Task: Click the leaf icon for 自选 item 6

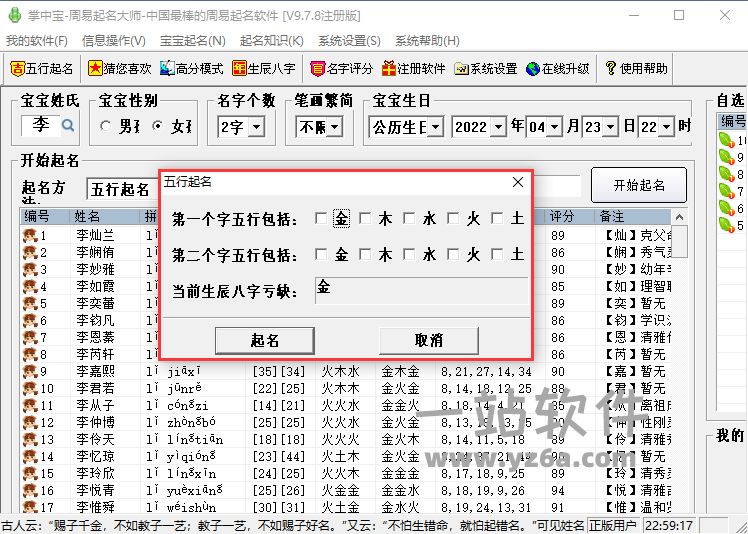Action: (x=726, y=209)
